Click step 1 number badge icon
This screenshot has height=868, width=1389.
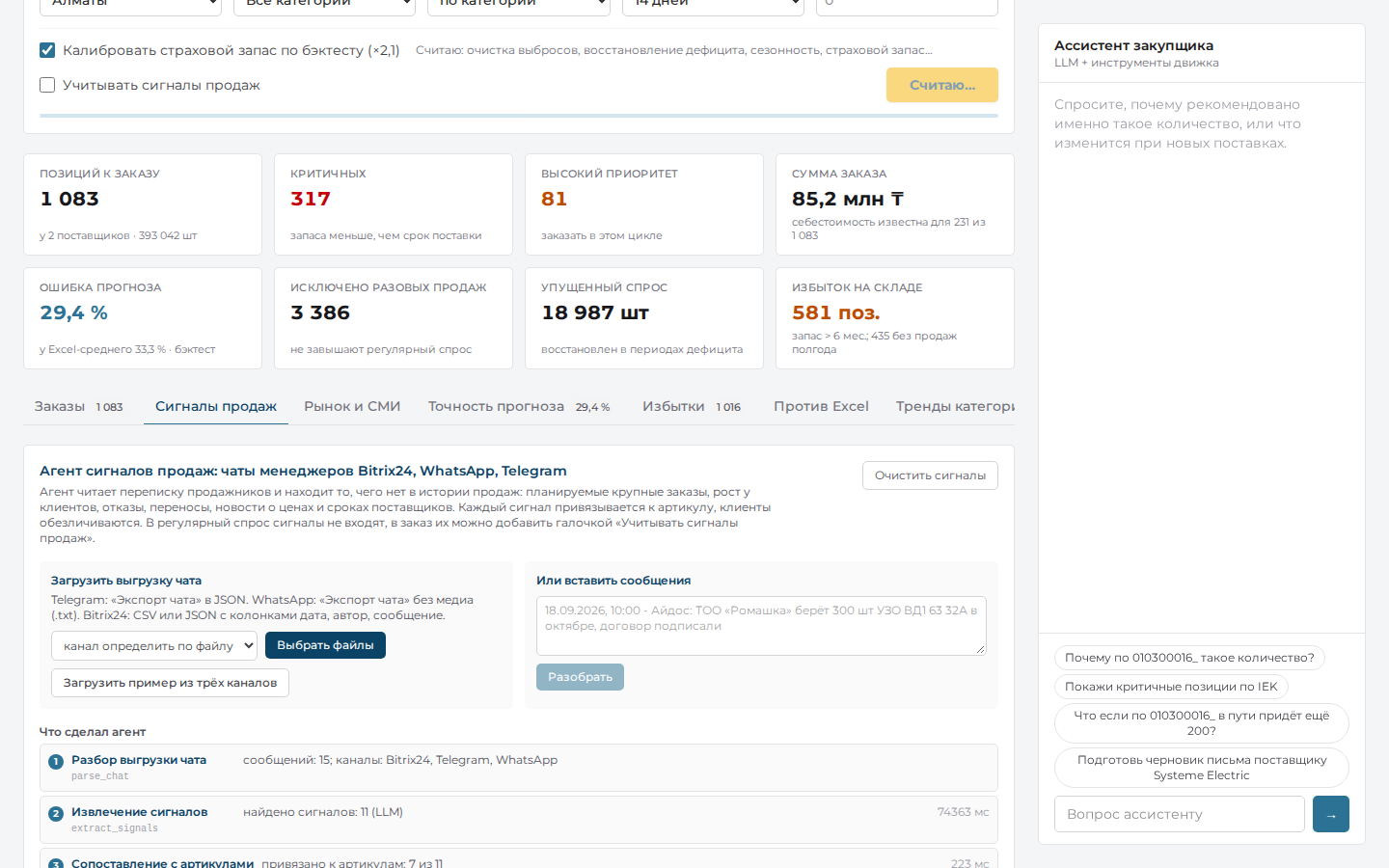pos(56,762)
